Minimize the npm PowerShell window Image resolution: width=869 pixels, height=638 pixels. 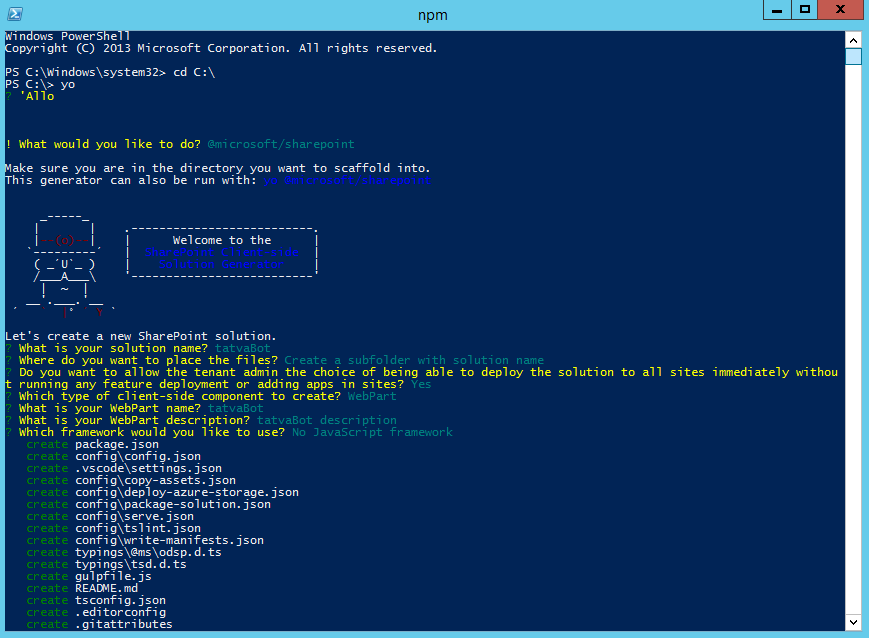[778, 10]
